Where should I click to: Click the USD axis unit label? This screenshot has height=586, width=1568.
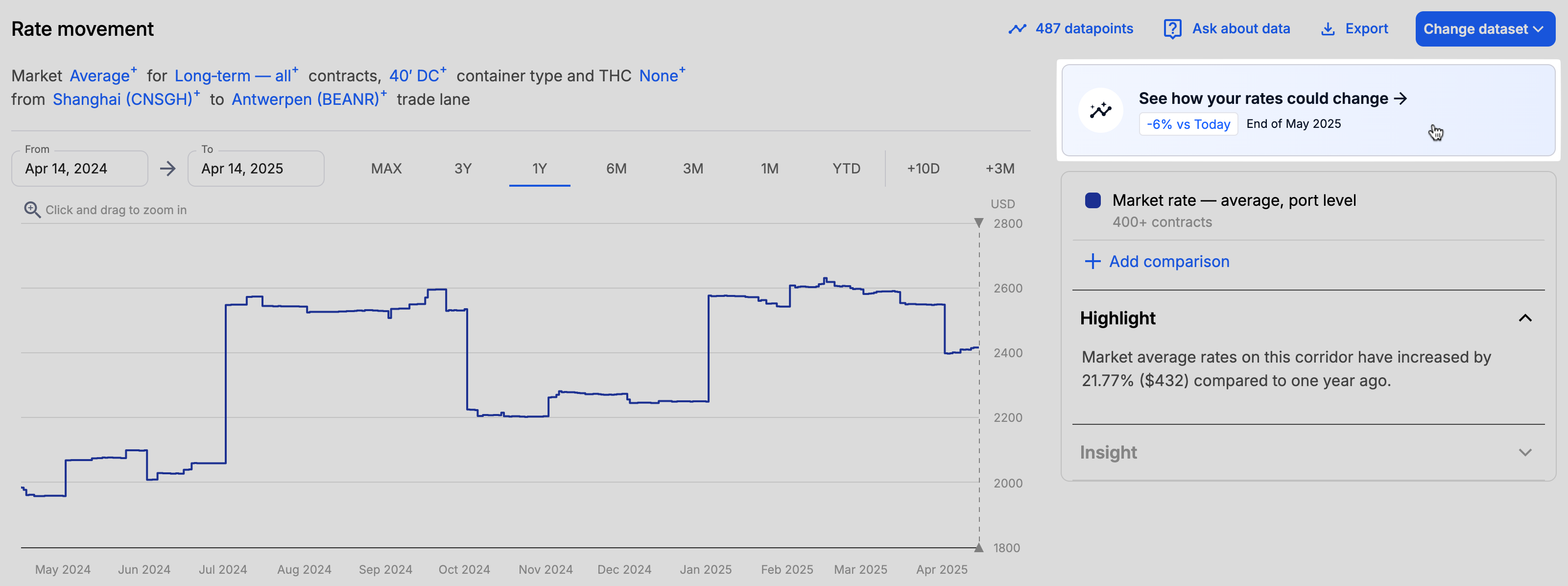coord(1002,204)
